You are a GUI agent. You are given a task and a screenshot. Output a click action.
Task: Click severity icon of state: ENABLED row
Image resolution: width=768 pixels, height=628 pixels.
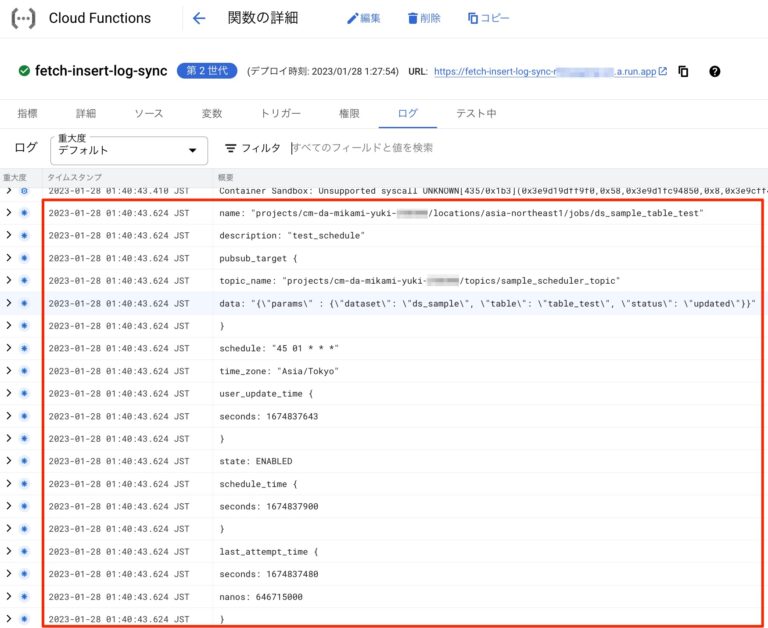coord(24,461)
